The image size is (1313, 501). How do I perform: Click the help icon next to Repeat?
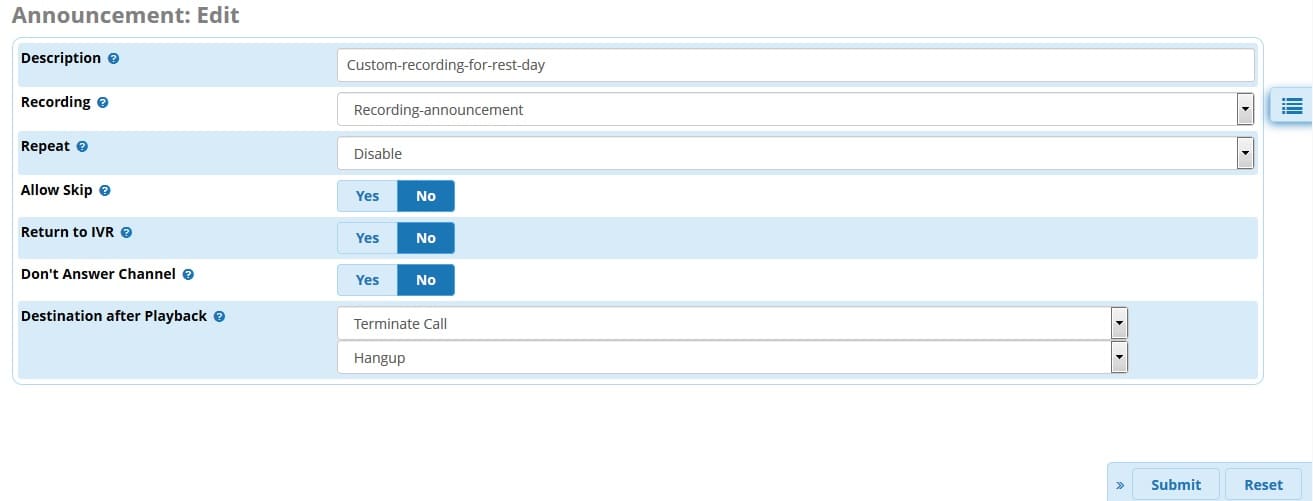(82, 147)
